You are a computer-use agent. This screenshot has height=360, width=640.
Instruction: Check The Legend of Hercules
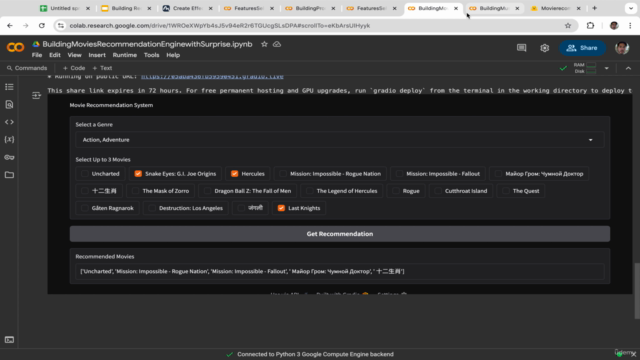coord(309,191)
